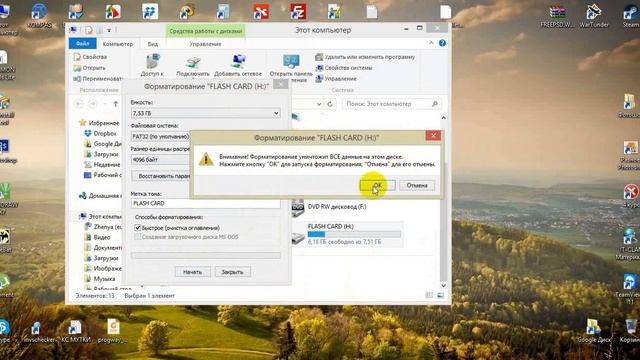
Task: Open Недавние места in navigation pane
Action: (x=102, y=164)
